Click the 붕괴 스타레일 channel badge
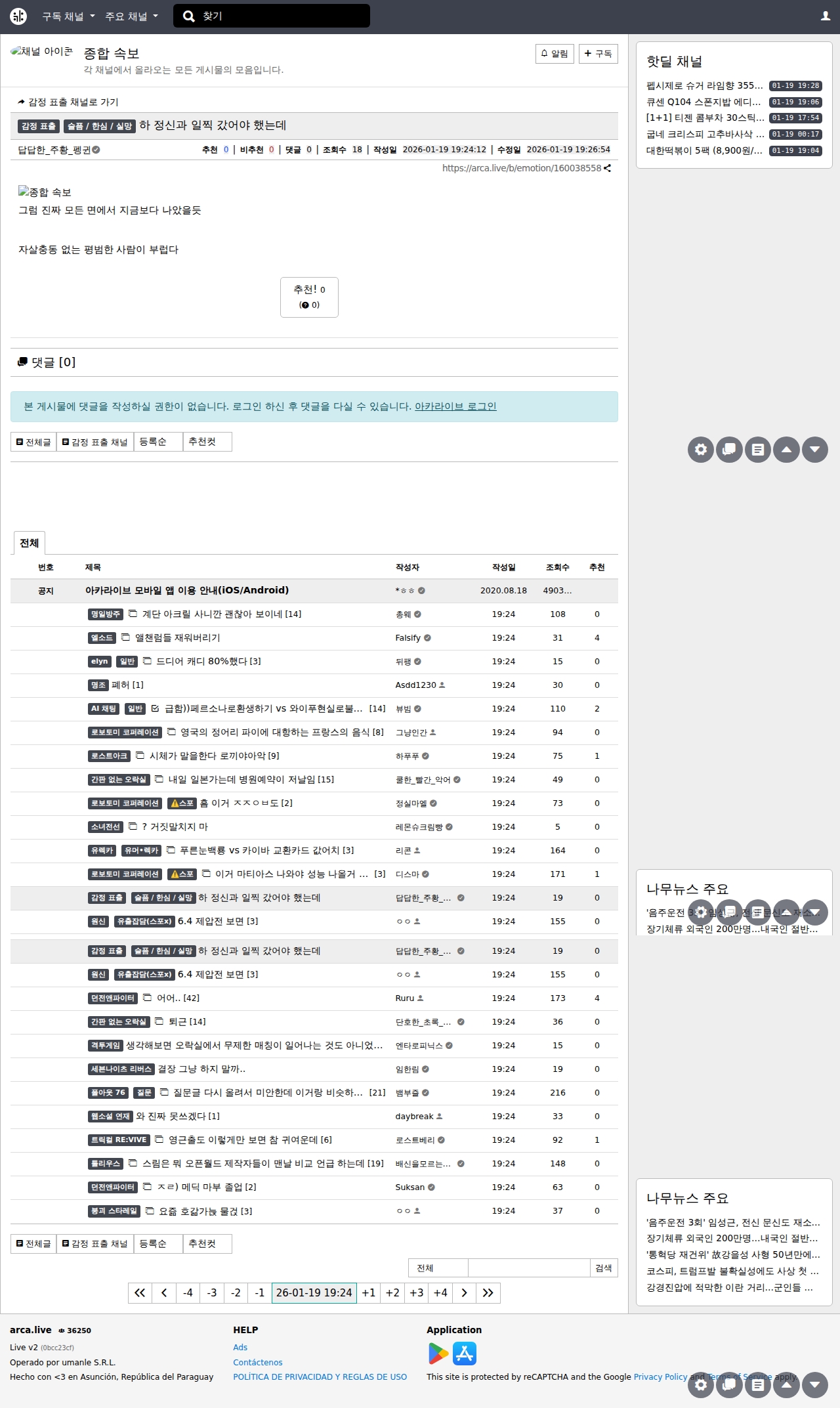This screenshot has width=840, height=1408. pos(114,1211)
